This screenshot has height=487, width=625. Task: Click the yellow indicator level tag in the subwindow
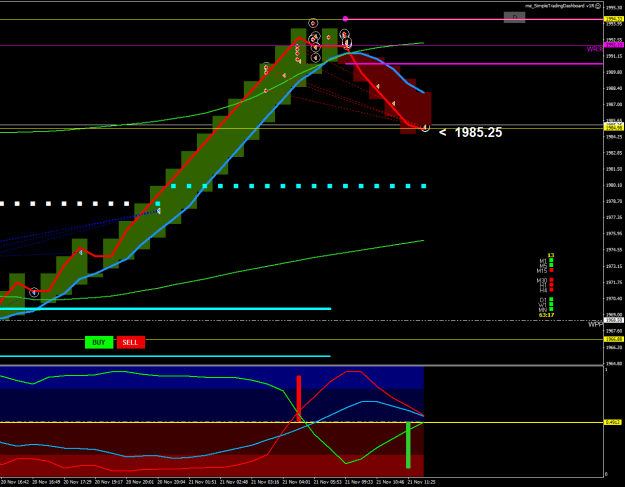(x=612, y=422)
